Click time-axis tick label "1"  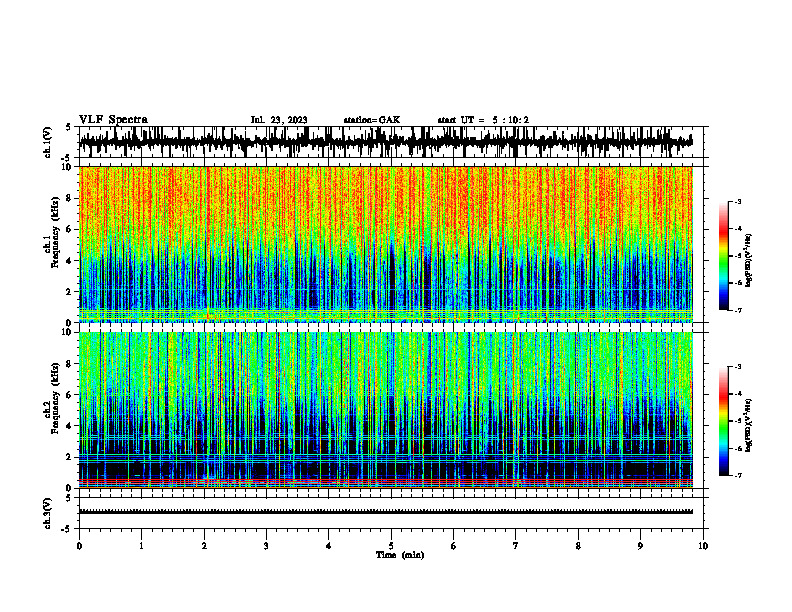141,546
